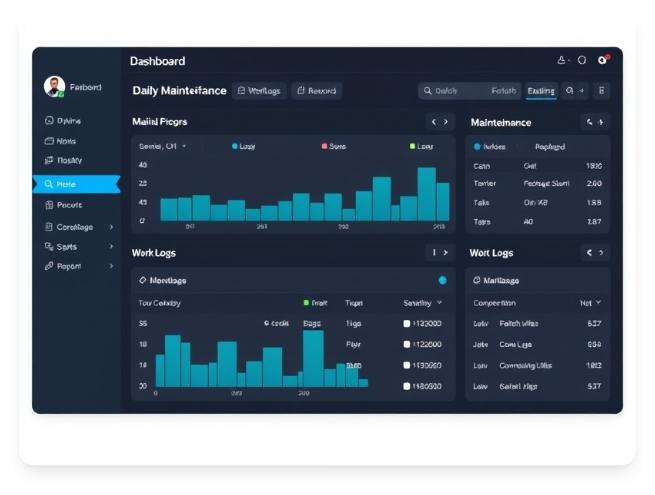This screenshot has height=495, width=655.
Task: Click the Record button in the header row
Action: (x=317, y=91)
